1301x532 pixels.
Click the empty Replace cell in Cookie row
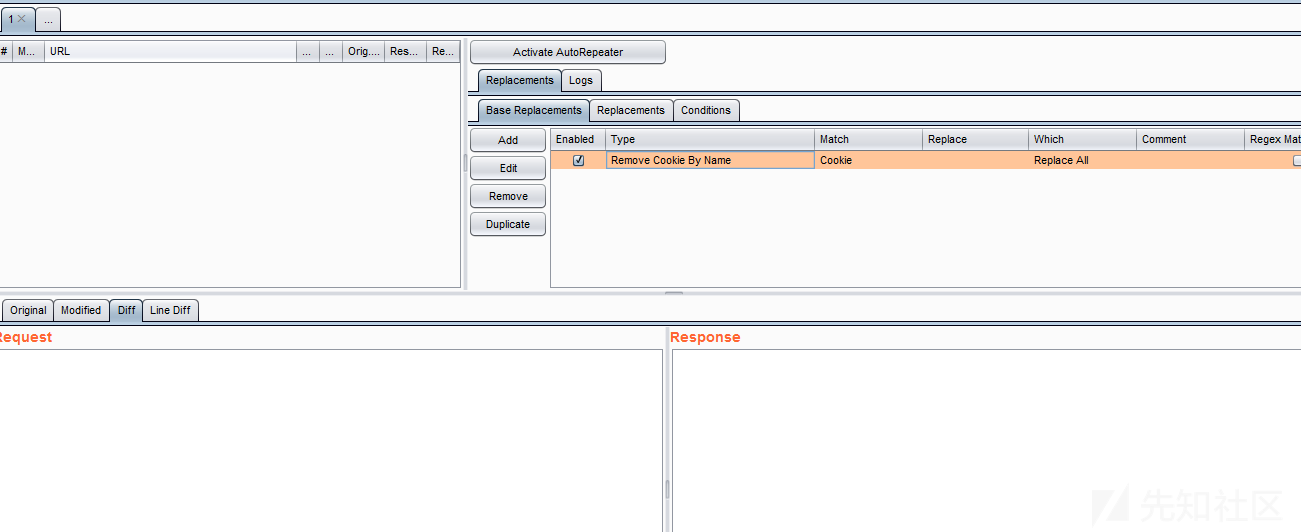[x=975, y=160]
